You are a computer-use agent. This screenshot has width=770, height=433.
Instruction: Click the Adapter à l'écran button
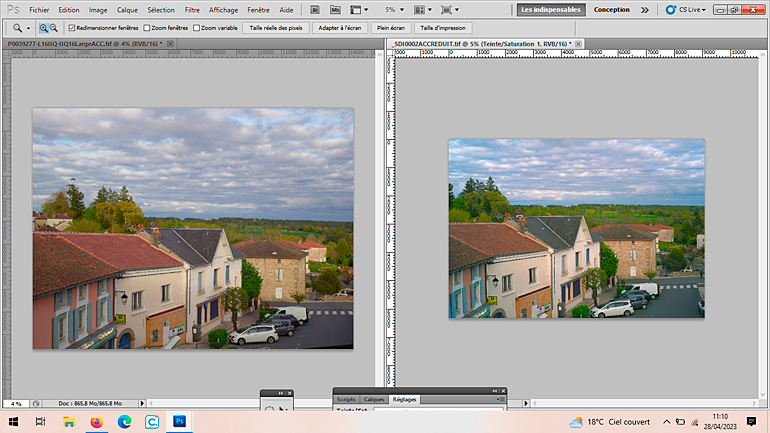tap(340, 28)
